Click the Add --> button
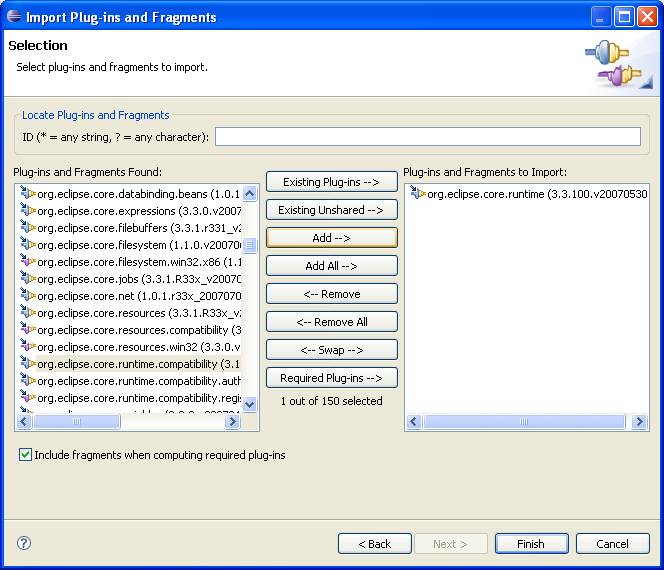 [x=332, y=238]
